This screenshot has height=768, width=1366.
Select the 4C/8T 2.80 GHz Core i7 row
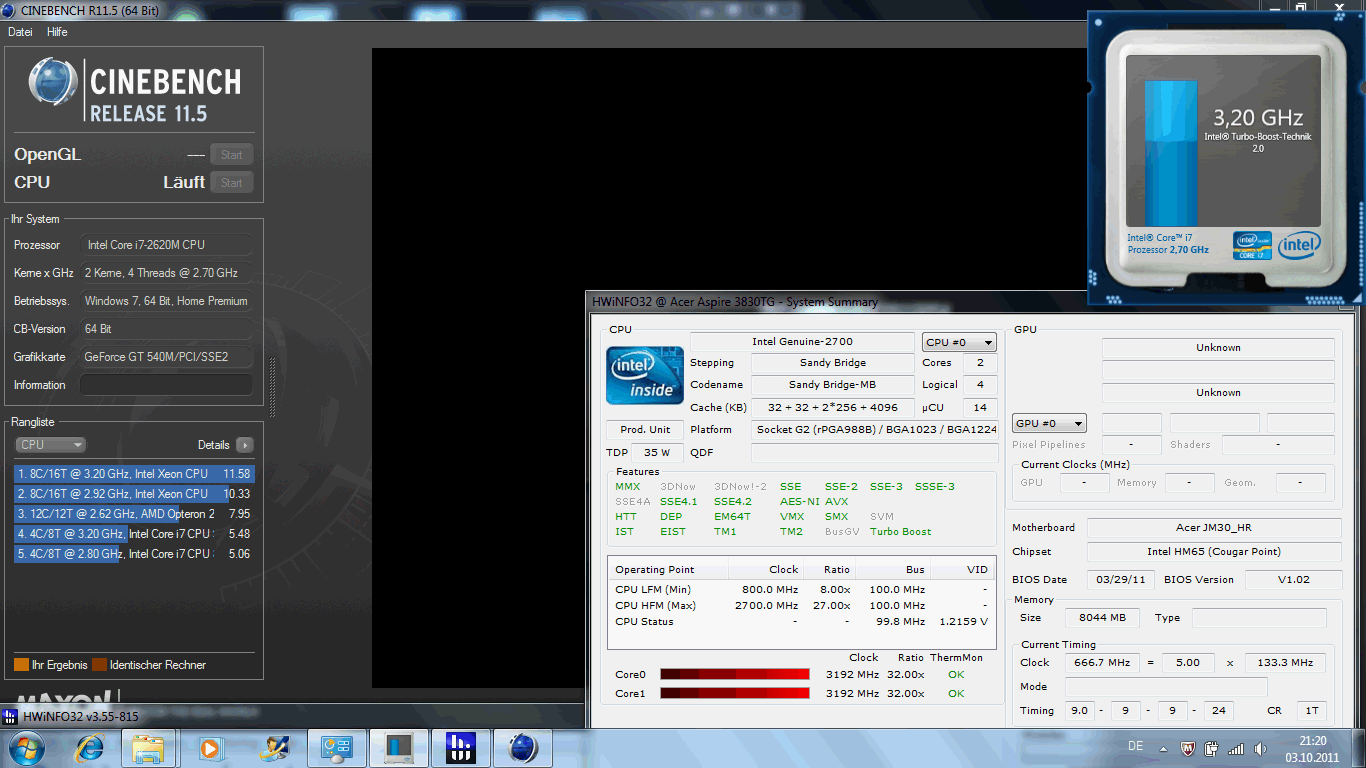[x=133, y=554]
